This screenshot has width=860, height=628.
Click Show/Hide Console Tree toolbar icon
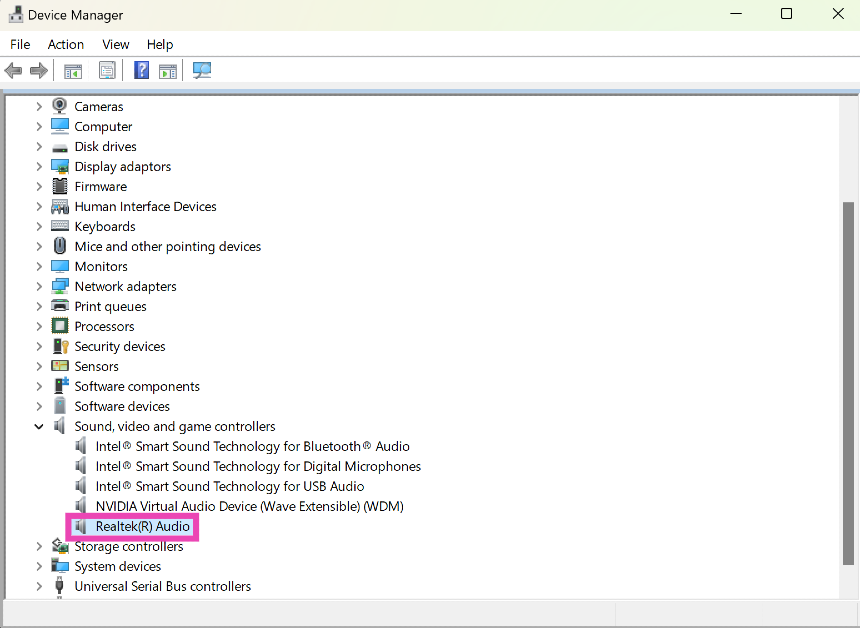click(73, 71)
